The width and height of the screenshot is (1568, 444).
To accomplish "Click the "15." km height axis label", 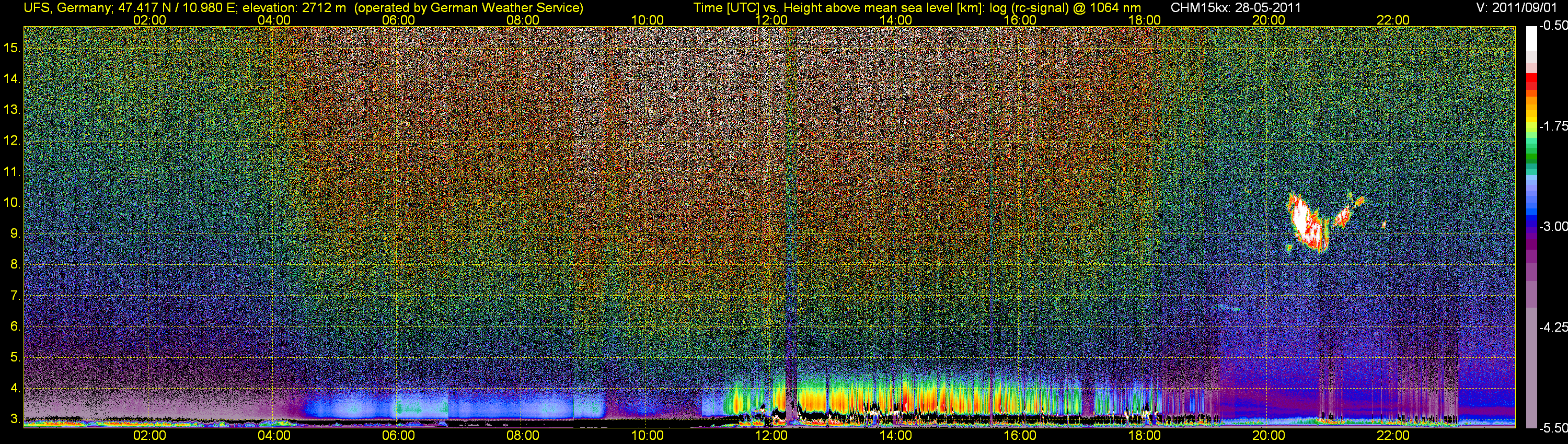I will [12, 48].
